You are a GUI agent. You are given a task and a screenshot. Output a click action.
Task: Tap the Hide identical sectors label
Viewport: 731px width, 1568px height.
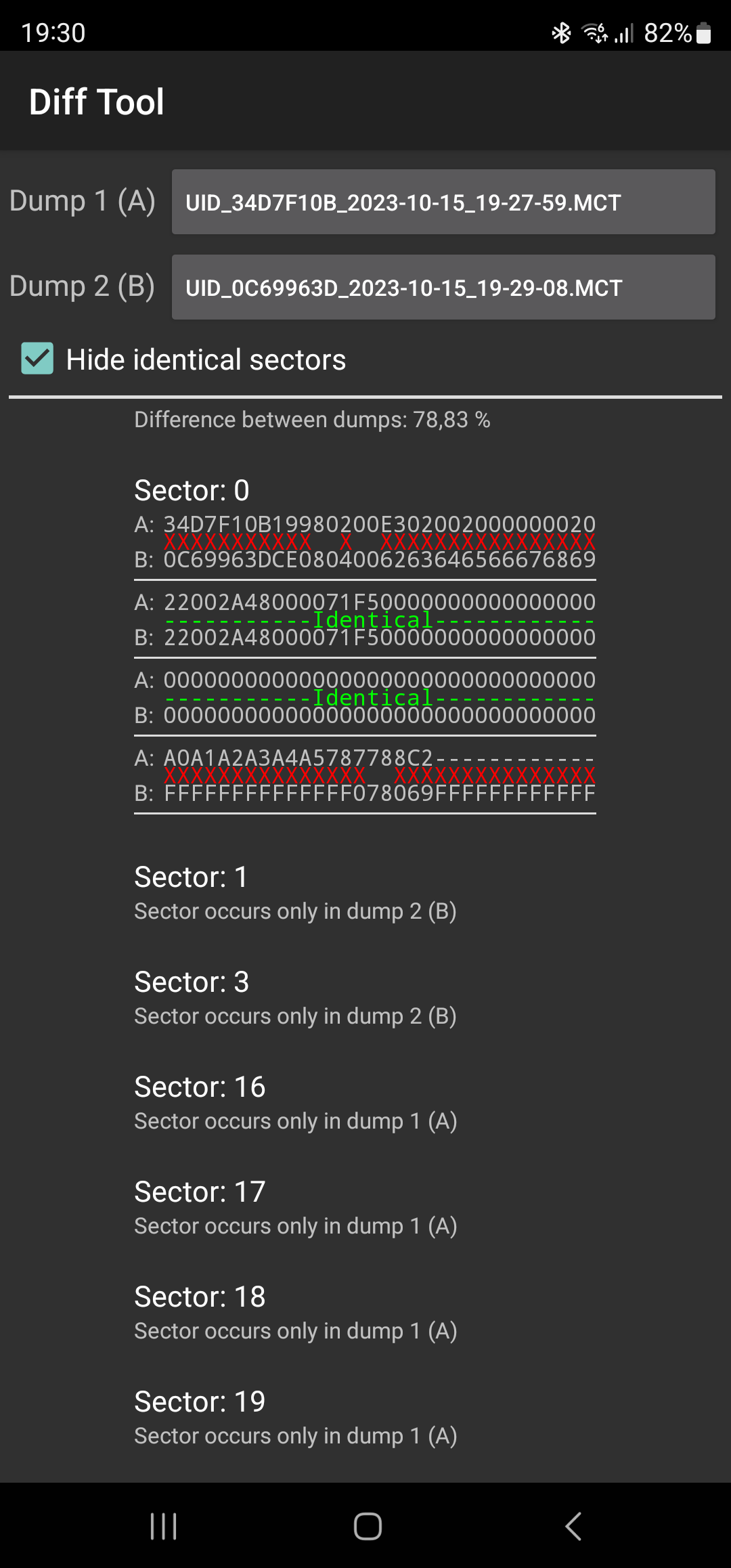[x=206, y=360]
